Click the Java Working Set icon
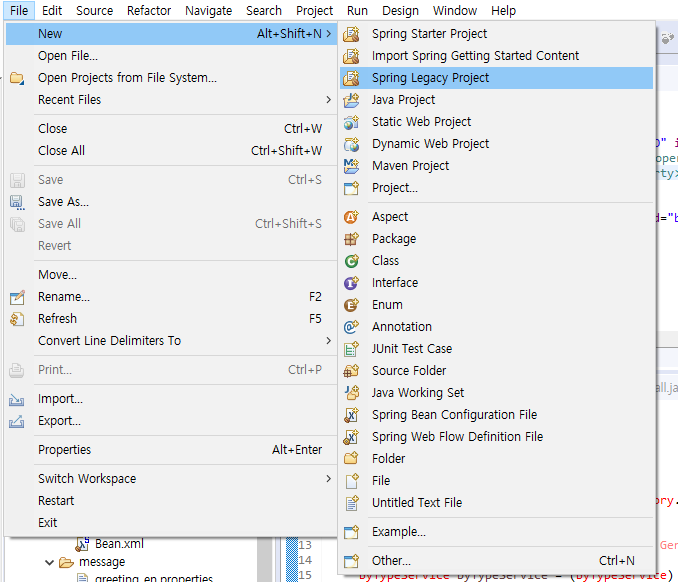The image size is (678, 582). coord(351,393)
